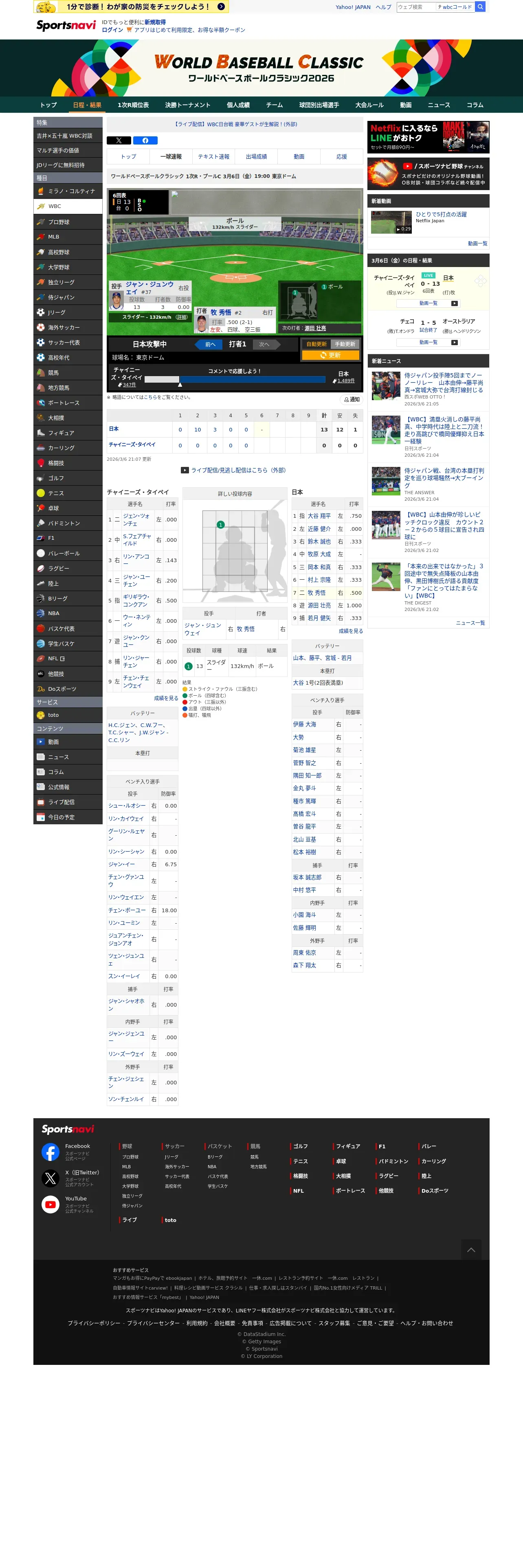This screenshot has width=523, height=1568.
Task: Select the ゴルフ sidebar icon
Action: point(41,478)
